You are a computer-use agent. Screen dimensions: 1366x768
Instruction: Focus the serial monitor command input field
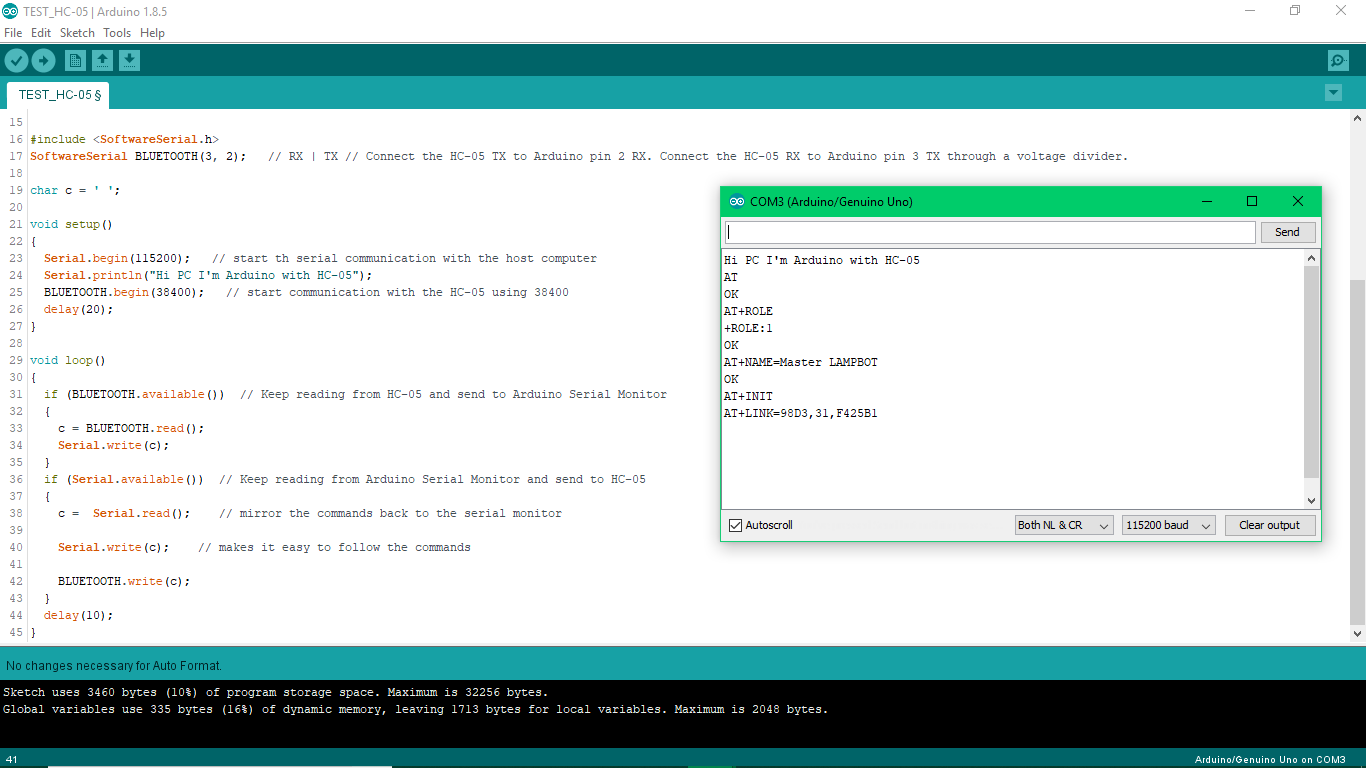(989, 232)
